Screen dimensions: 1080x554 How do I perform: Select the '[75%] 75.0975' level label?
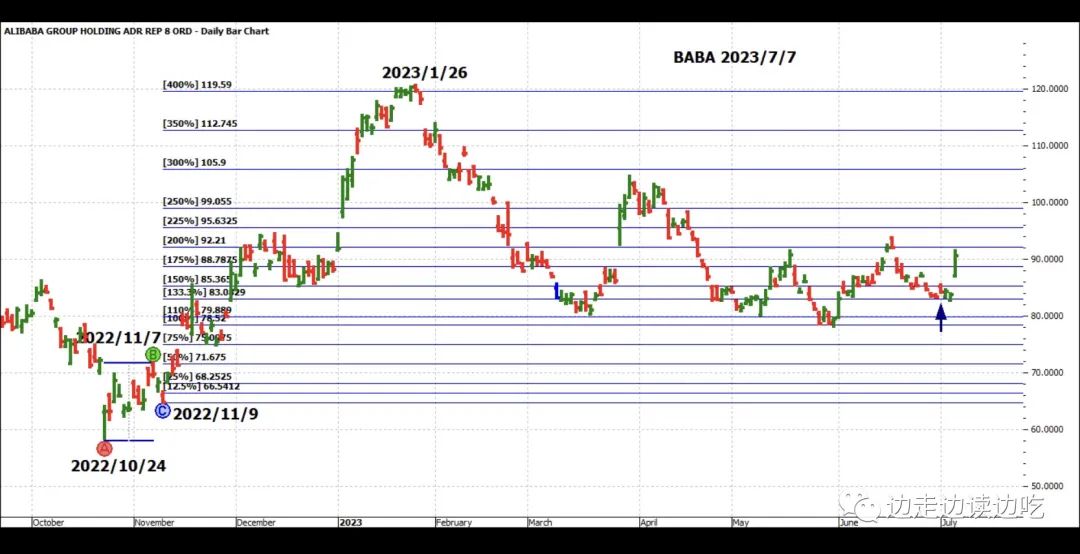(x=197, y=338)
